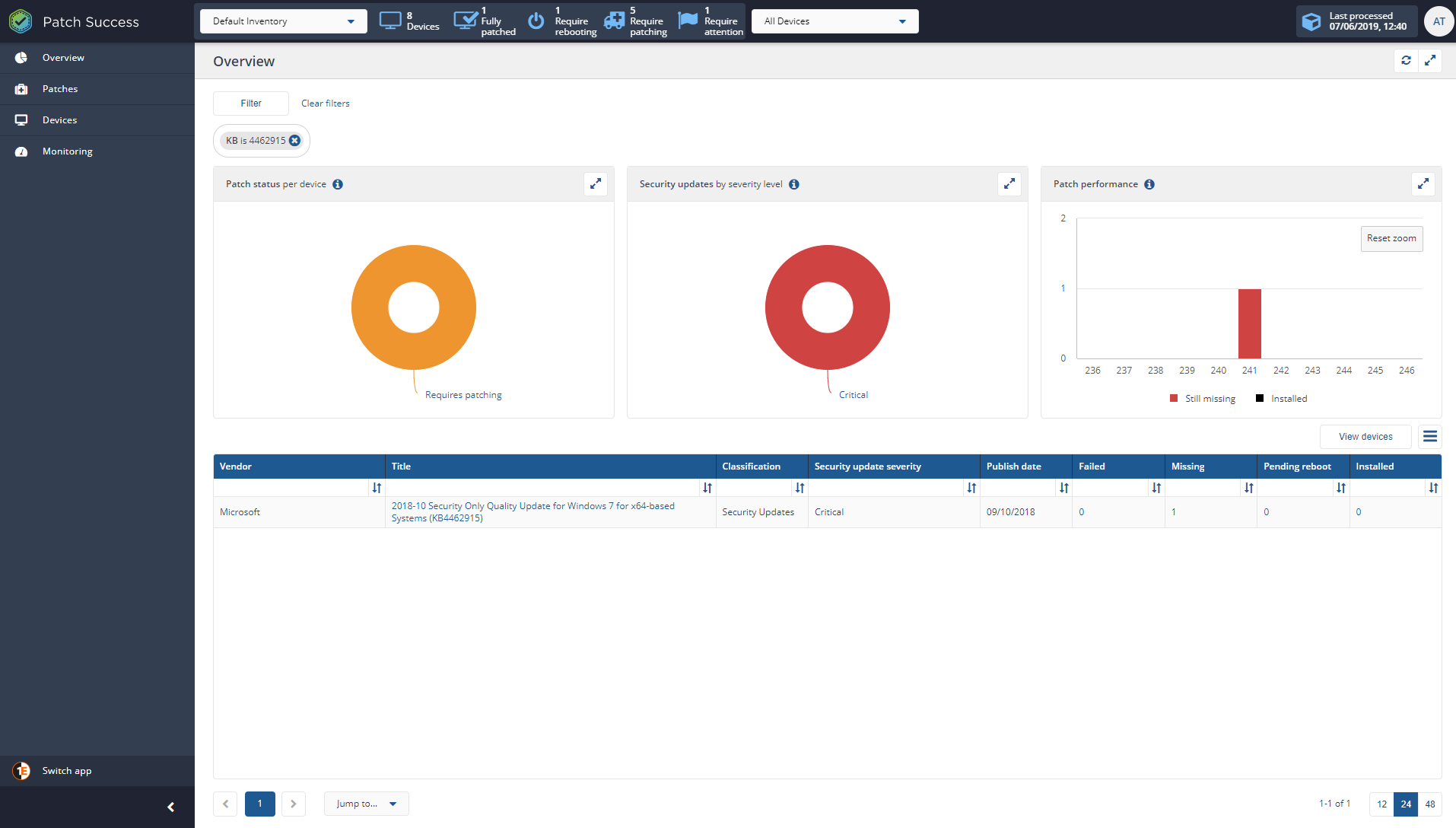Sort by the Publish date column

point(1064,488)
